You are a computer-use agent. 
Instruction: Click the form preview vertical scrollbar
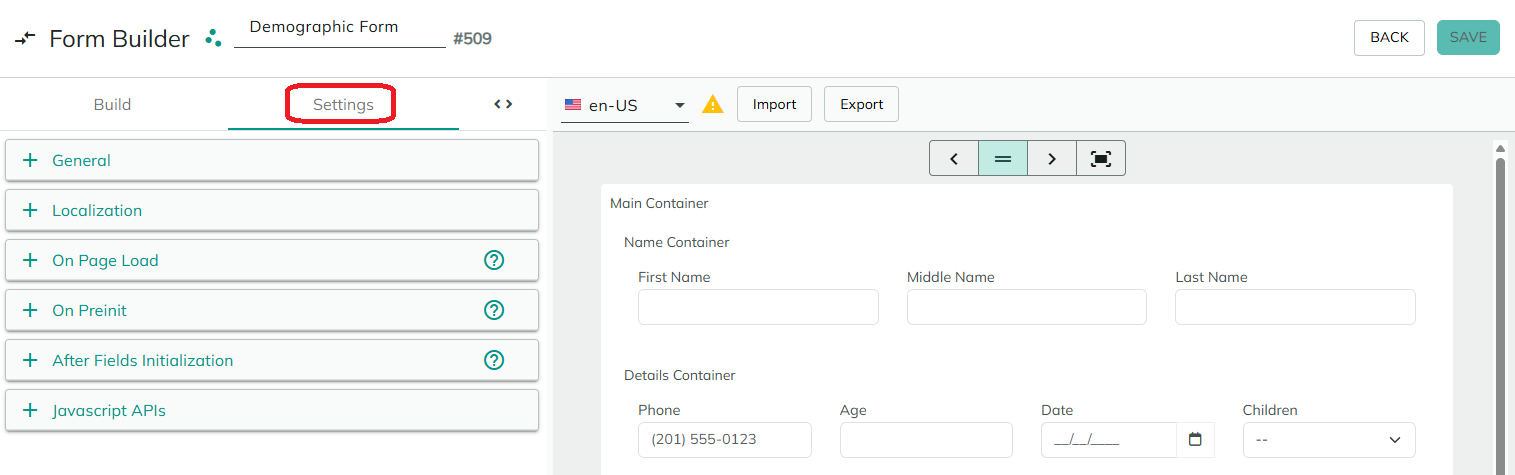1500,310
